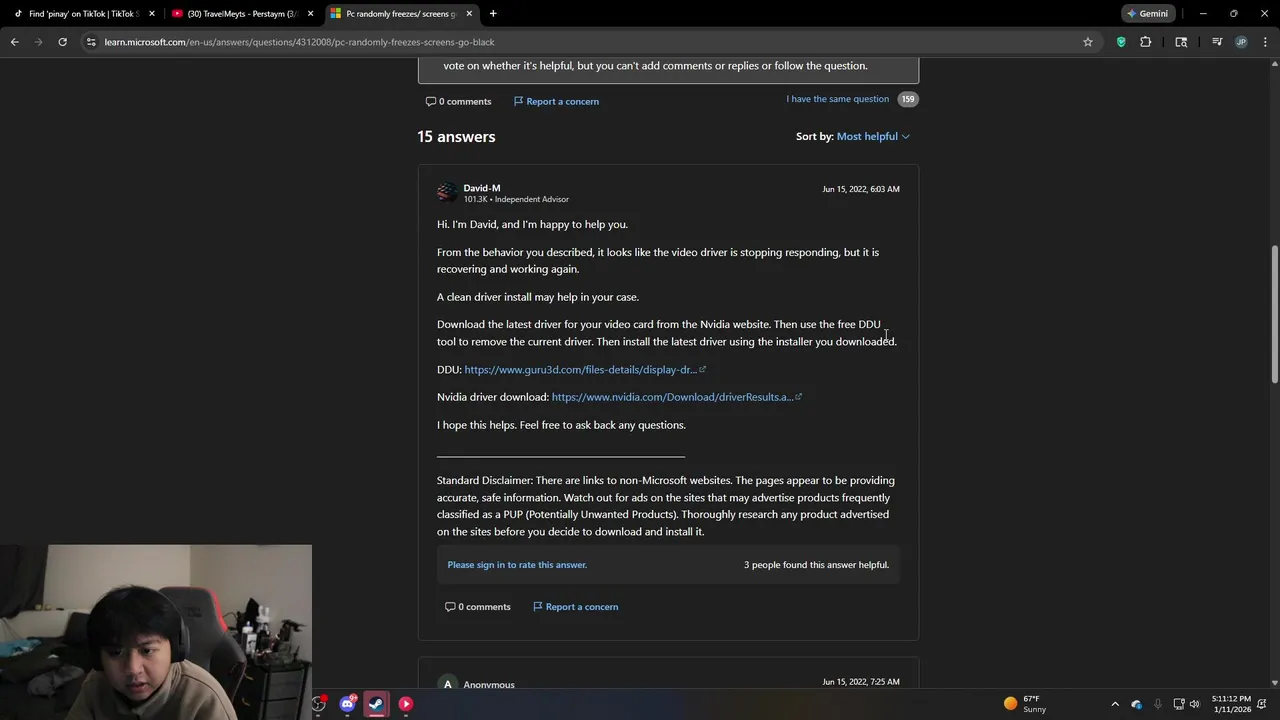Viewport: 1280px width, 720px height.
Task: Open the weather widget showing 67°F Sunny
Action: (1025, 704)
